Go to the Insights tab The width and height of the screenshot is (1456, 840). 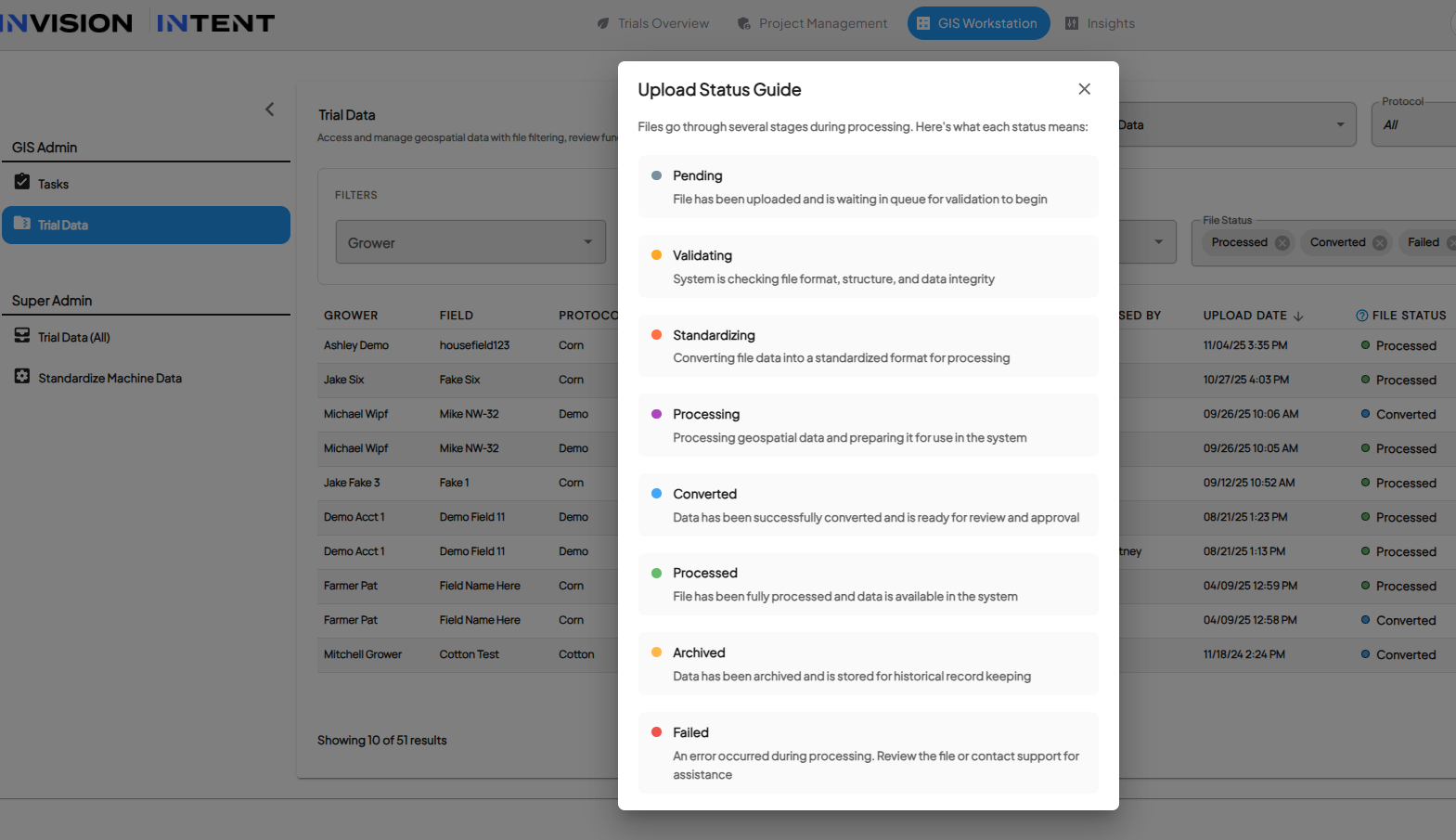tap(1100, 23)
